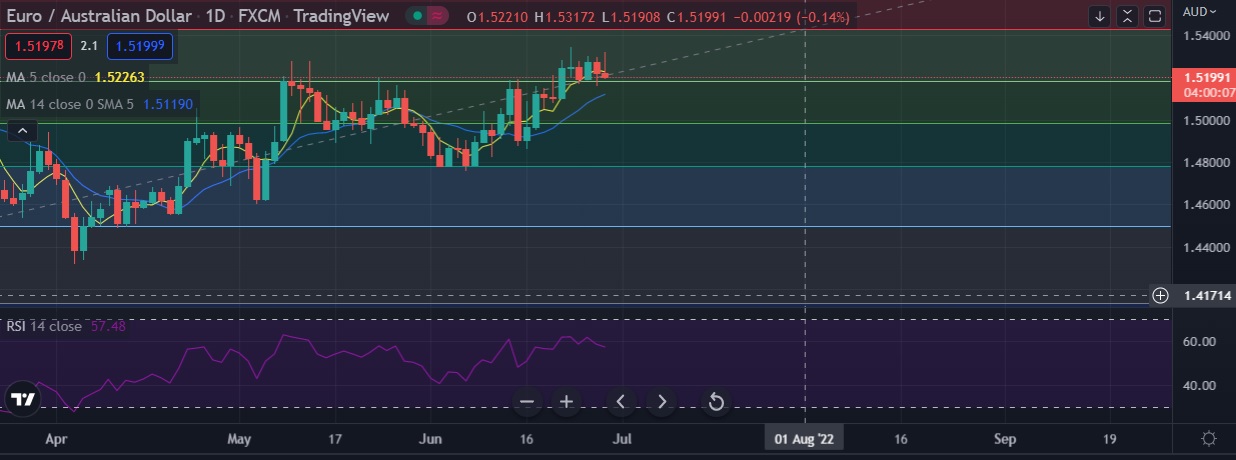Click the RSI scale value 40.00
The image size is (1236, 460).
(1200, 385)
